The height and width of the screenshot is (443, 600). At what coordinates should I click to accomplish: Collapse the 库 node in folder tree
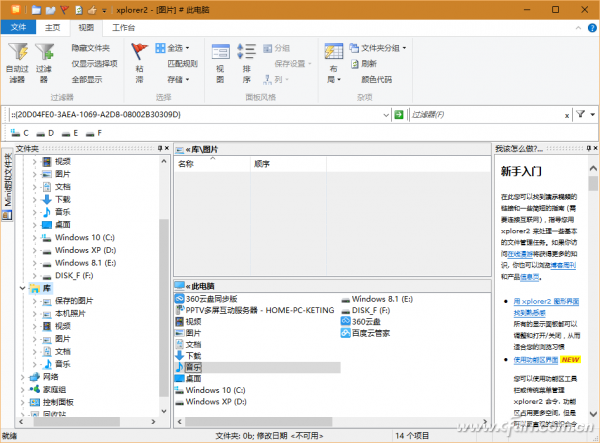click(23, 288)
